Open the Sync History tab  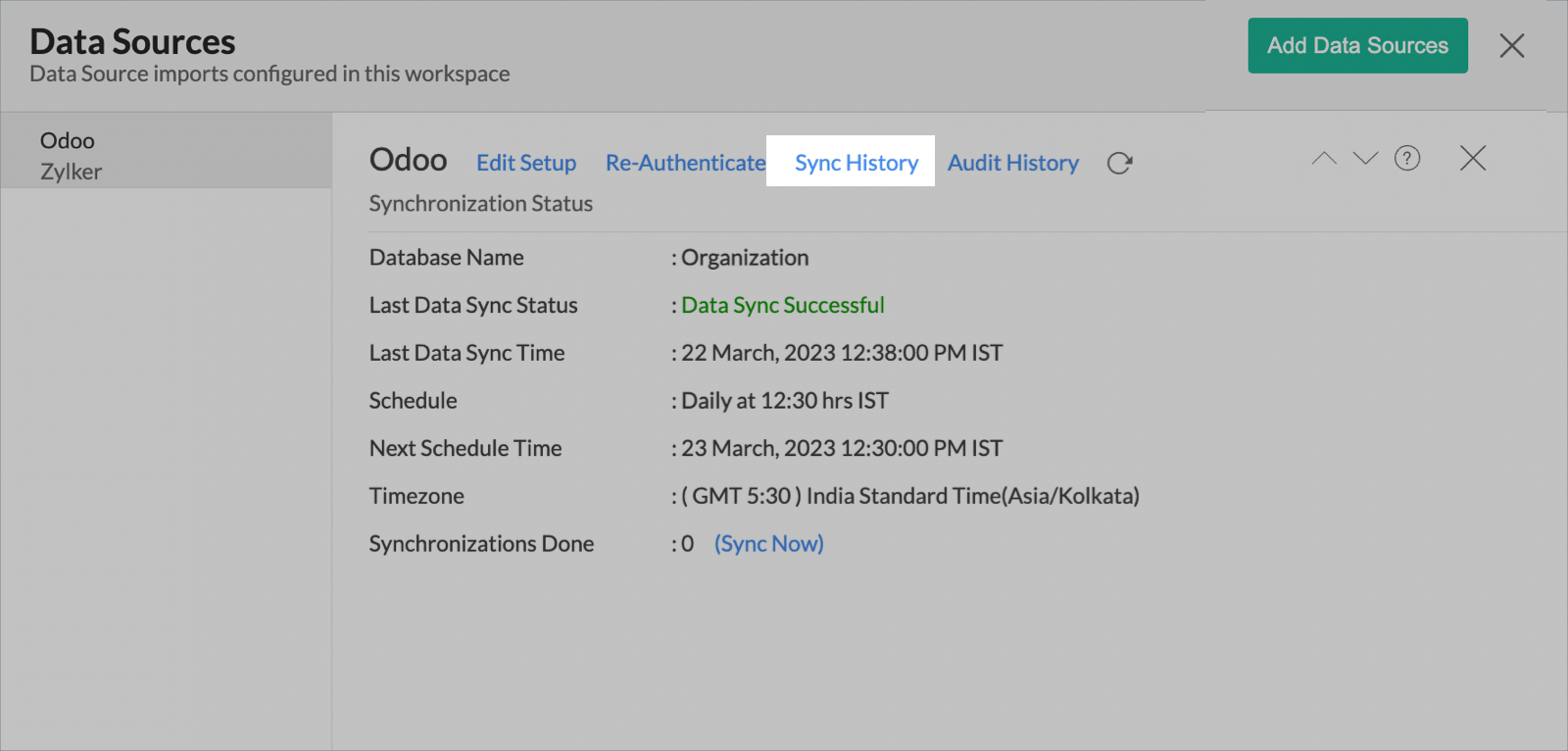(x=856, y=163)
